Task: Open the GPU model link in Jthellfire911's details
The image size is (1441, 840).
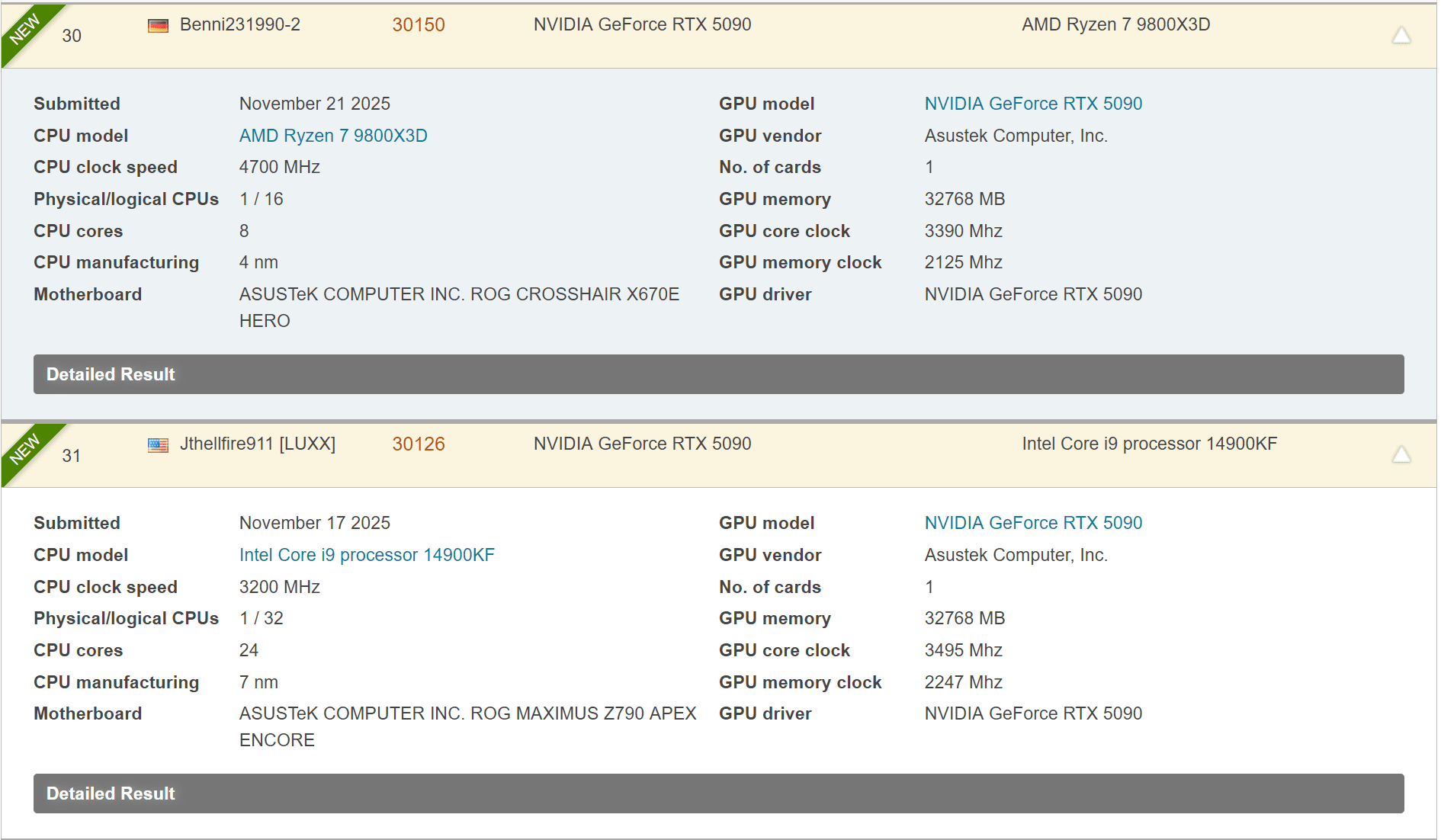Action: click(x=1033, y=523)
